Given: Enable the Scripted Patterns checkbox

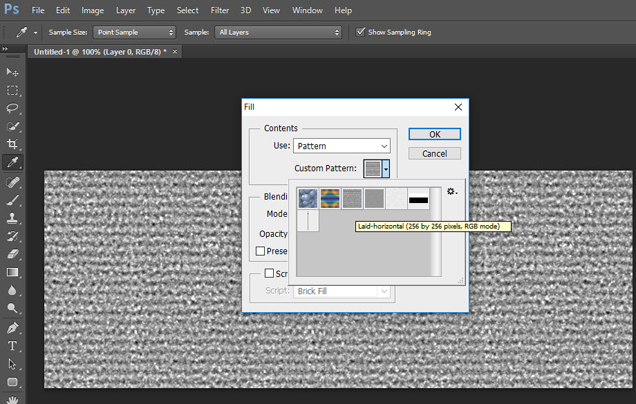Looking at the screenshot, I should coord(269,274).
